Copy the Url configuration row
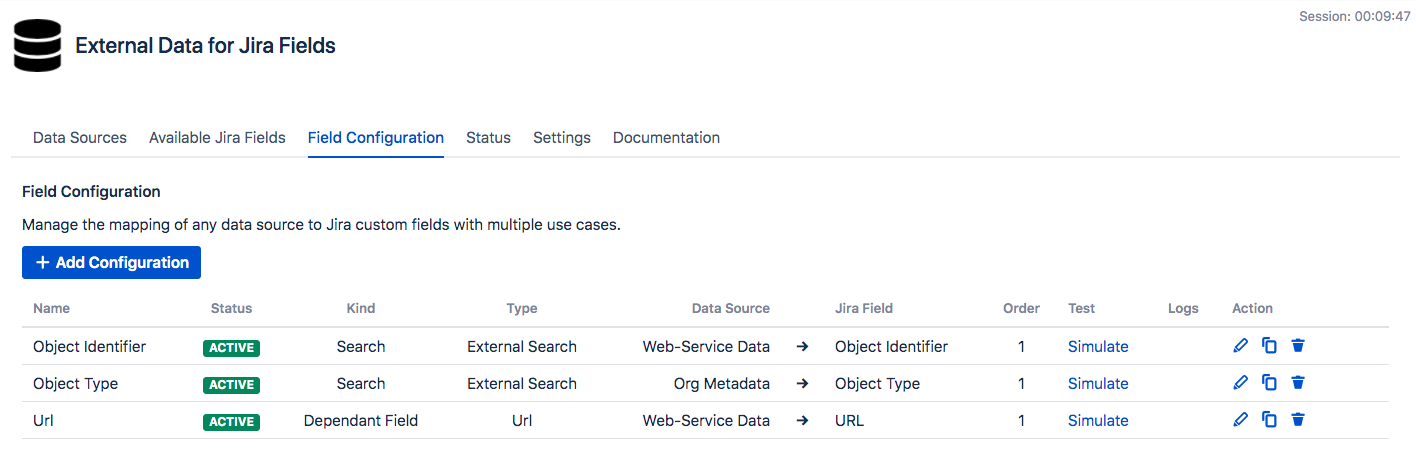The height and width of the screenshot is (469, 1416). click(1269, 420)
